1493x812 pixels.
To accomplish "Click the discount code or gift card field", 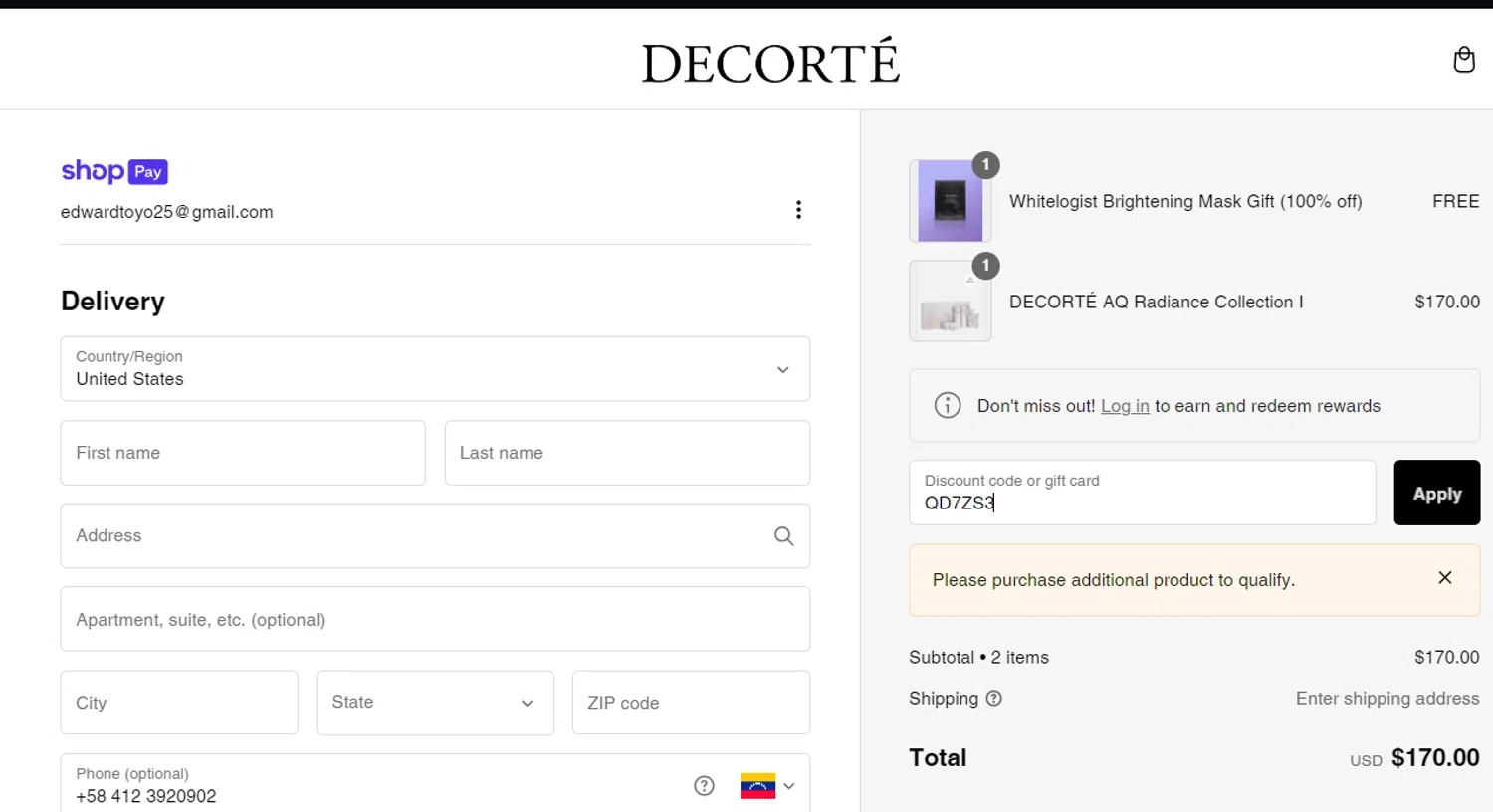I will click(x=1142, y=493).
